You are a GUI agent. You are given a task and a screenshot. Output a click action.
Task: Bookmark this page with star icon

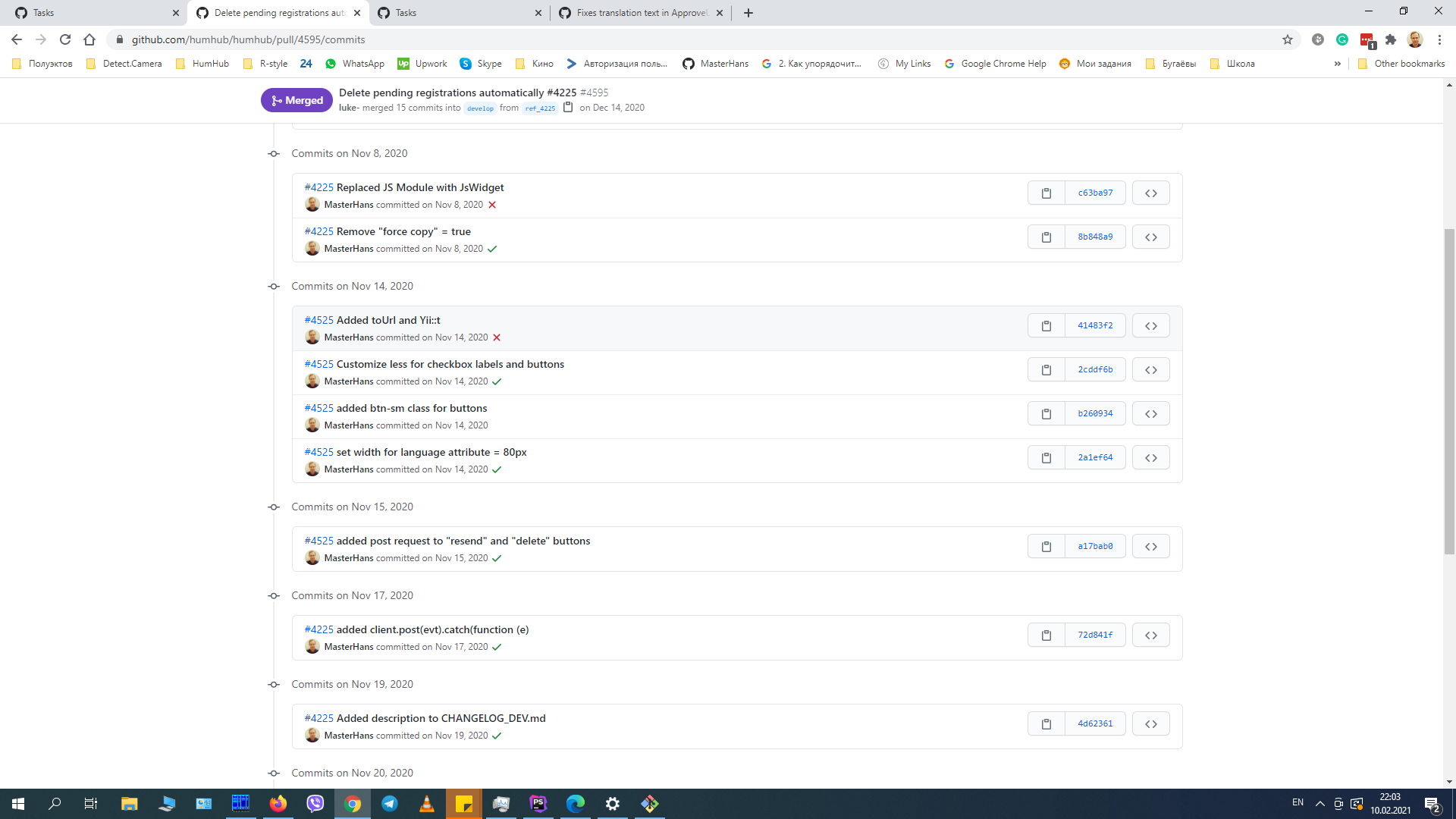coord(1288,39)
